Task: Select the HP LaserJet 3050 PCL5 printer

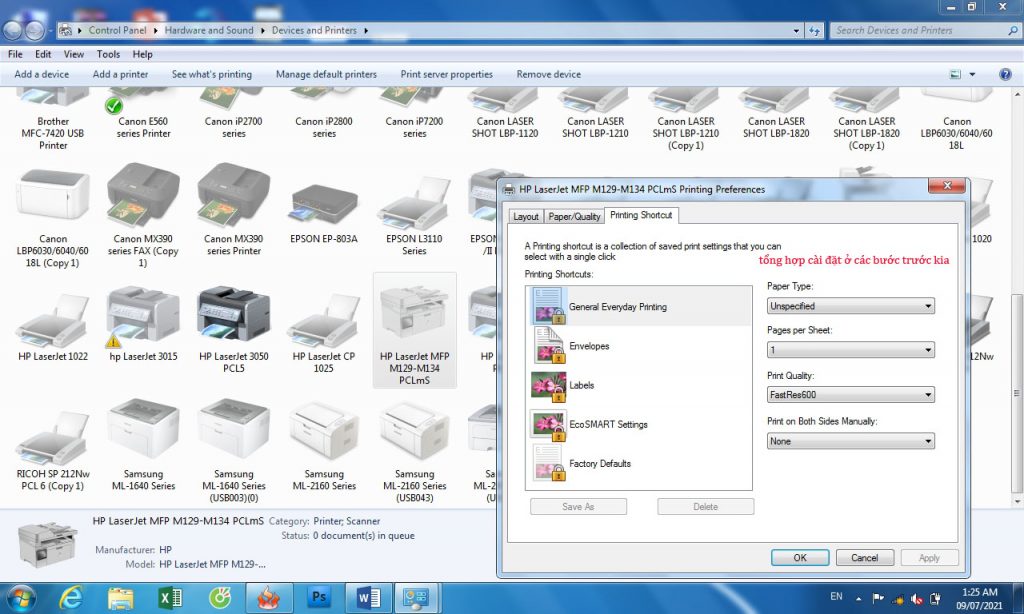Action: click(233, 331)
